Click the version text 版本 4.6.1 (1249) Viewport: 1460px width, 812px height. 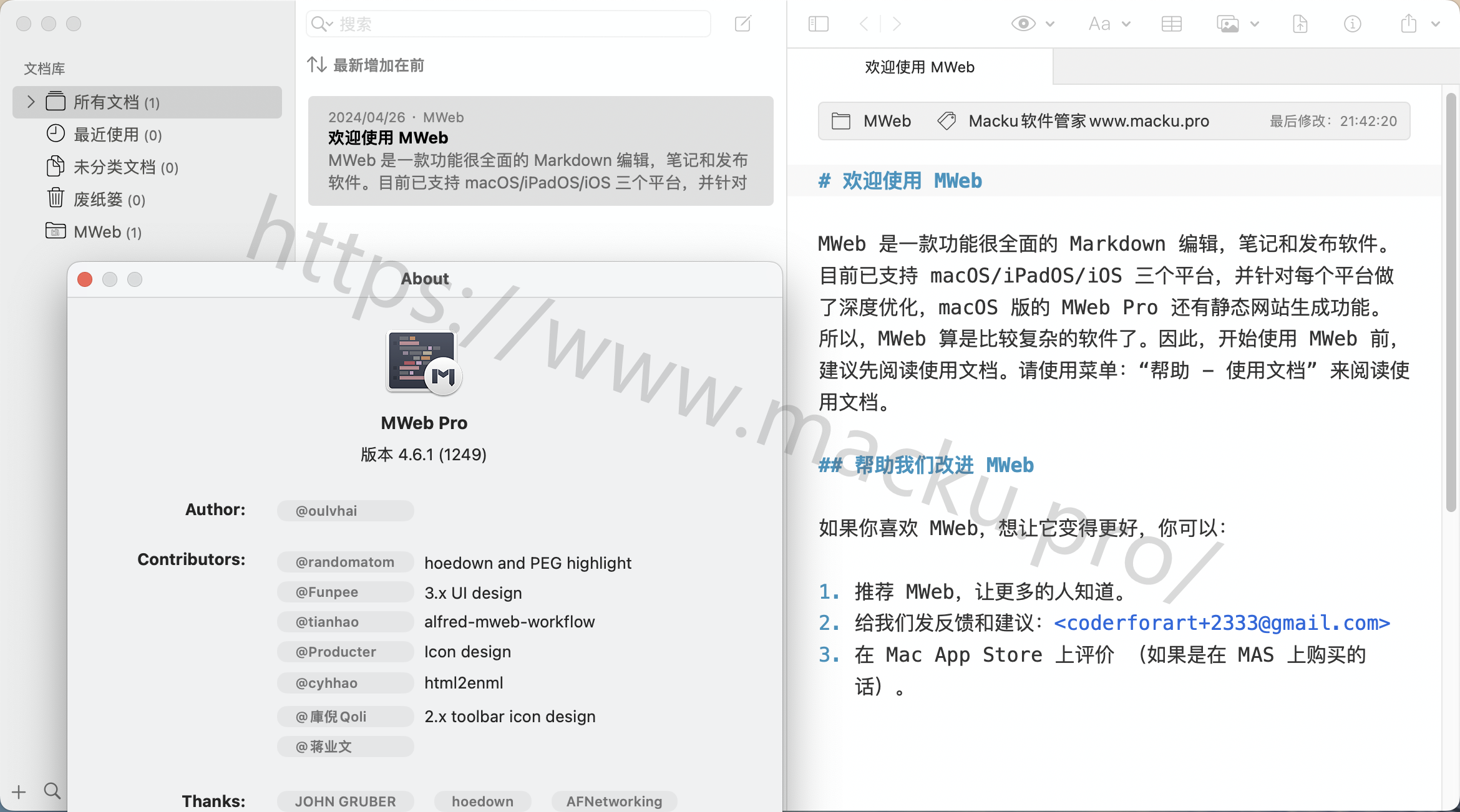(x=424, y=454)
